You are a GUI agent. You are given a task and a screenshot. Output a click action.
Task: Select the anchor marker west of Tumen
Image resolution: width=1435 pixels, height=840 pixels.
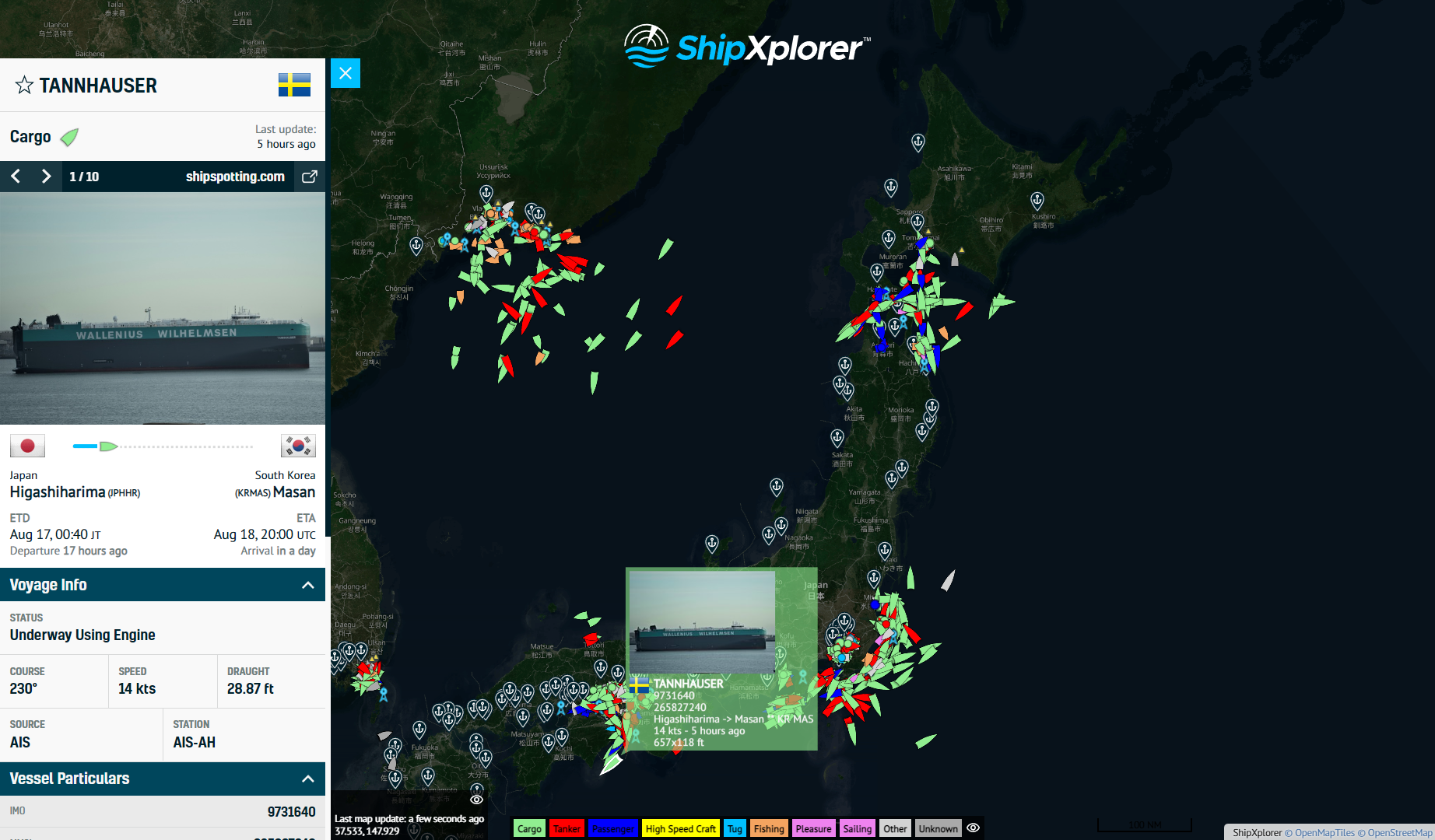(416, 247)
